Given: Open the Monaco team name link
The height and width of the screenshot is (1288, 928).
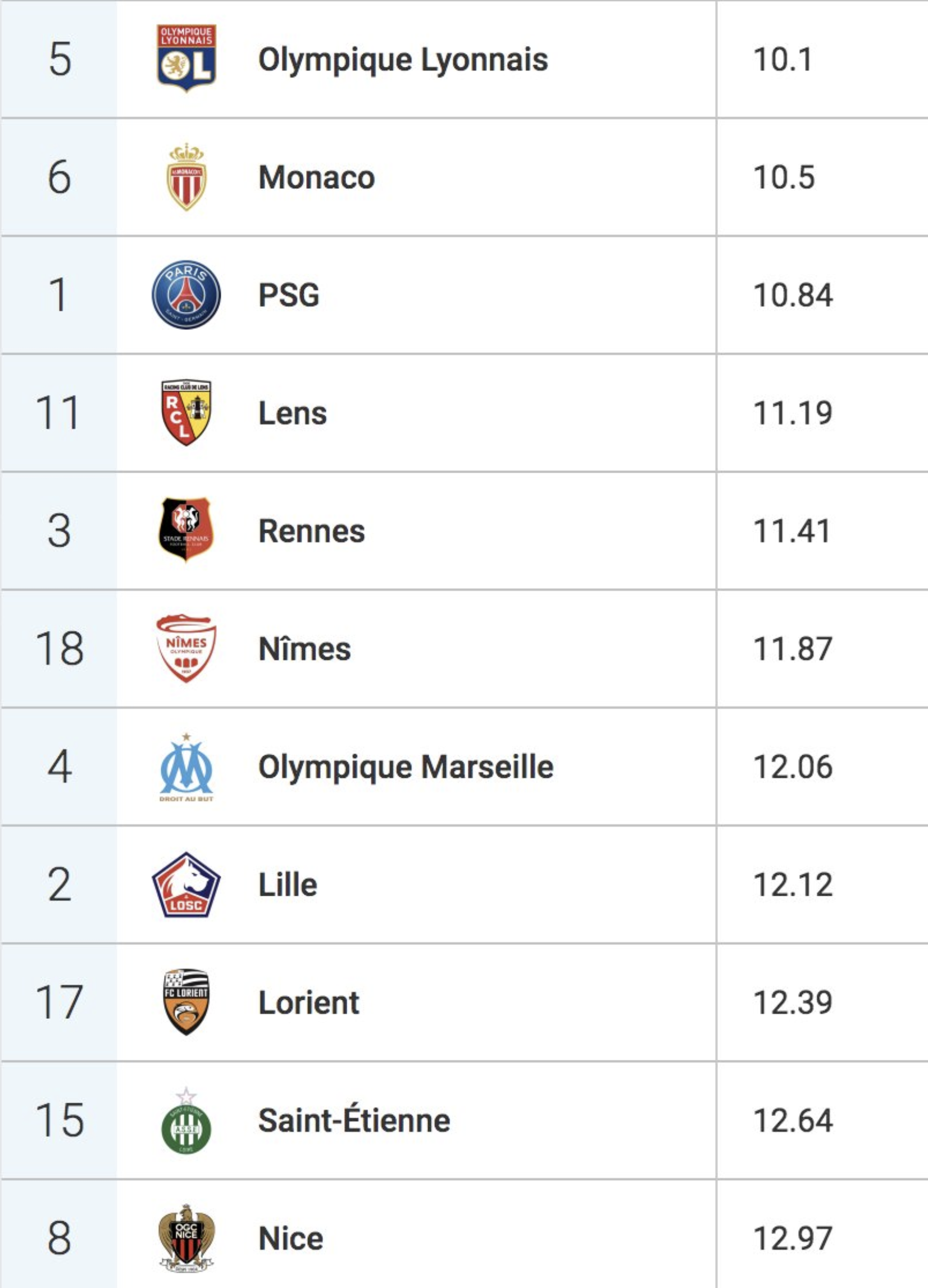Looking at the screenshot, I should pos(317,178).
